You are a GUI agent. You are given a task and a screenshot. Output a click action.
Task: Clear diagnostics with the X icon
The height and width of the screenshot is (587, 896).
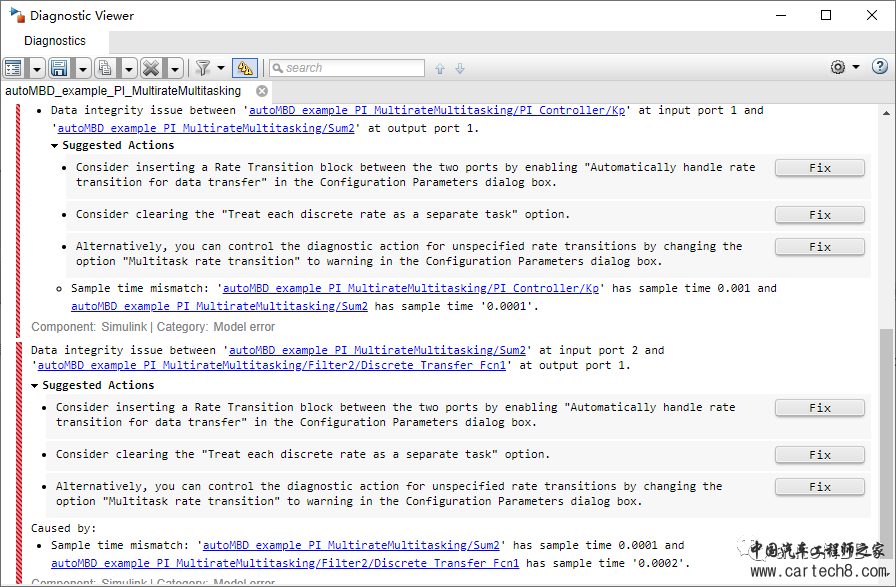coord(151,68)
